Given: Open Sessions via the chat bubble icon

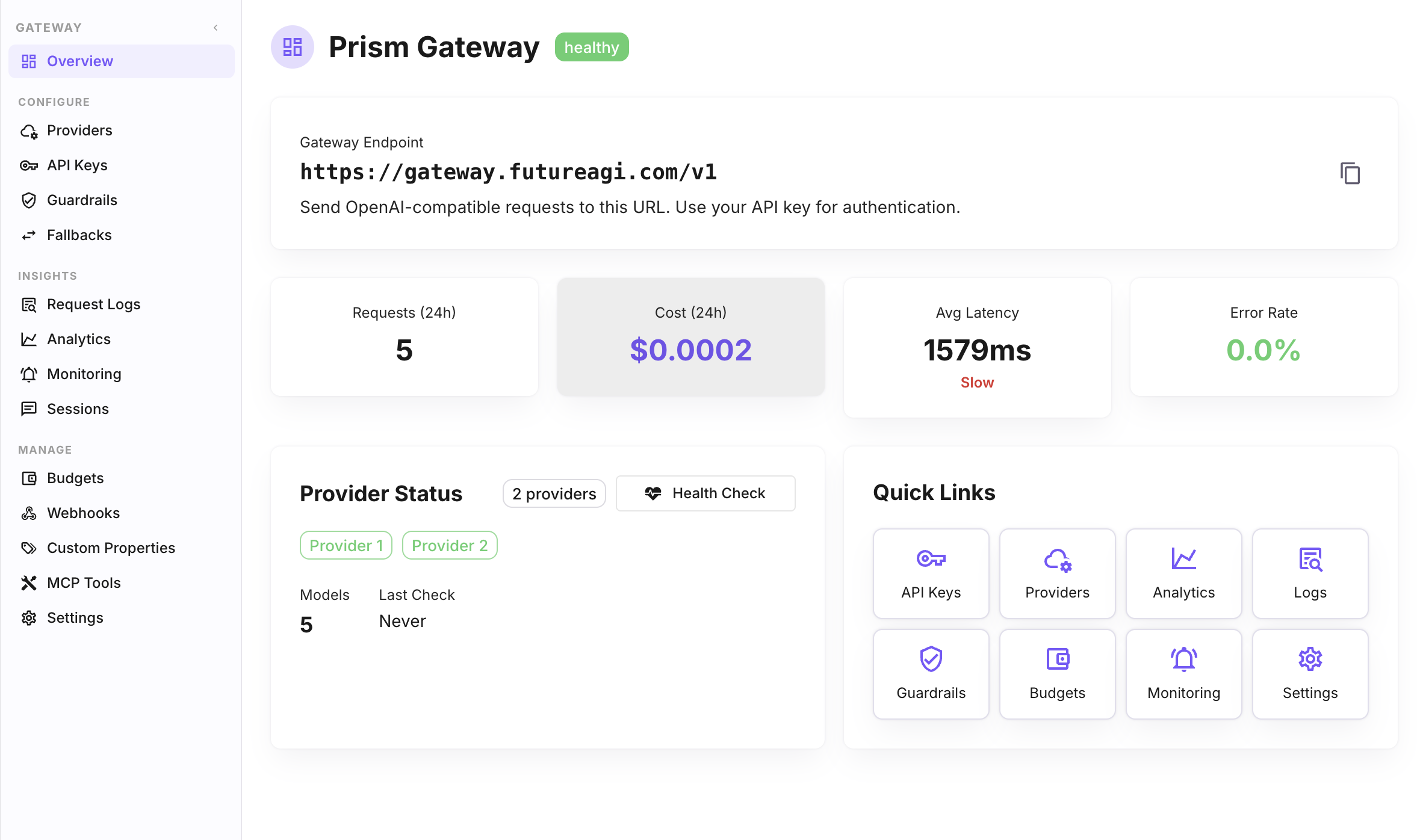Looking at the screenshot, I should click(29, 409).
